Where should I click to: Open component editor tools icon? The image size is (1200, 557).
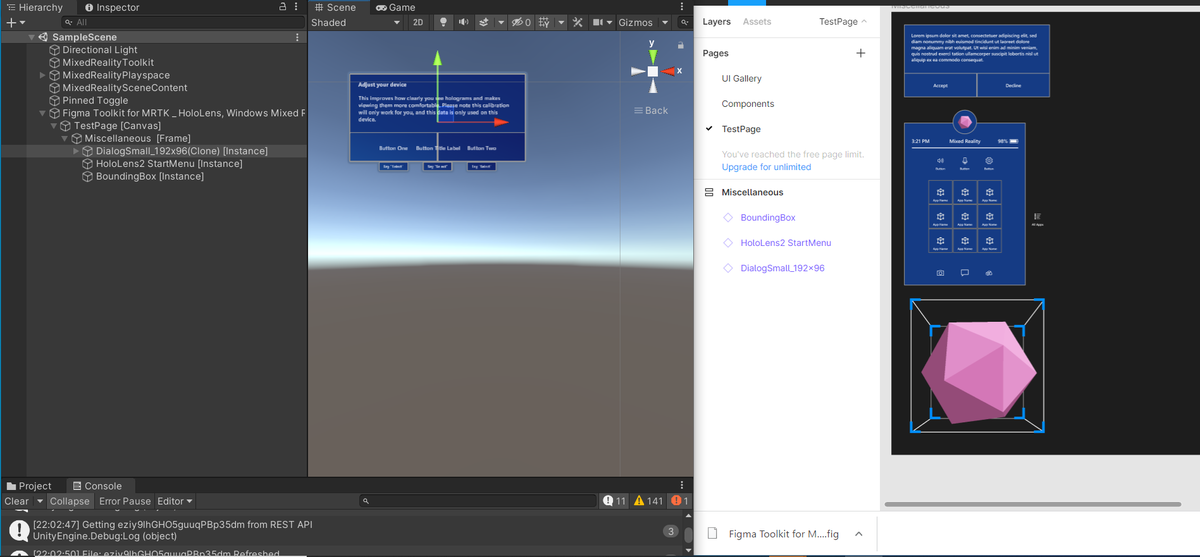577,22
